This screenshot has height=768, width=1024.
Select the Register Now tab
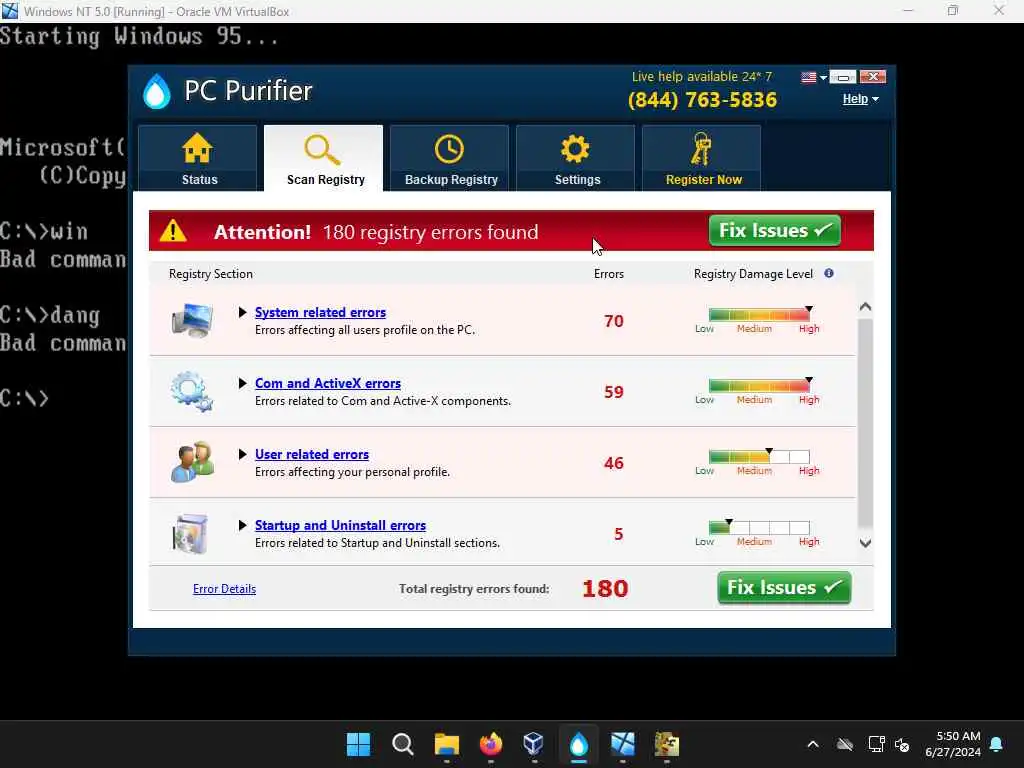click(x=702, y=158)
